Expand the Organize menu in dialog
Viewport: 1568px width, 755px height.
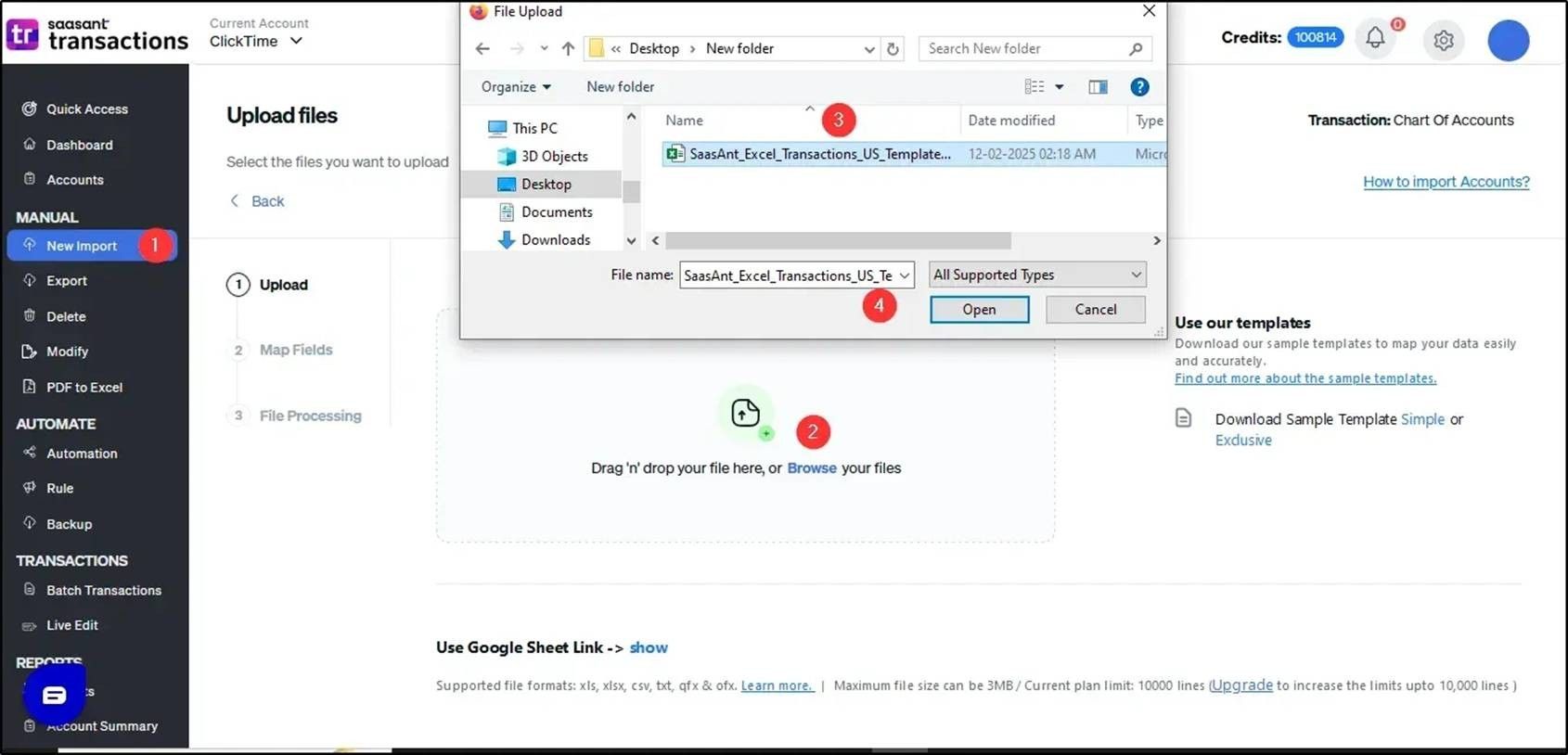pyautogui.click(x=516, y=87)
